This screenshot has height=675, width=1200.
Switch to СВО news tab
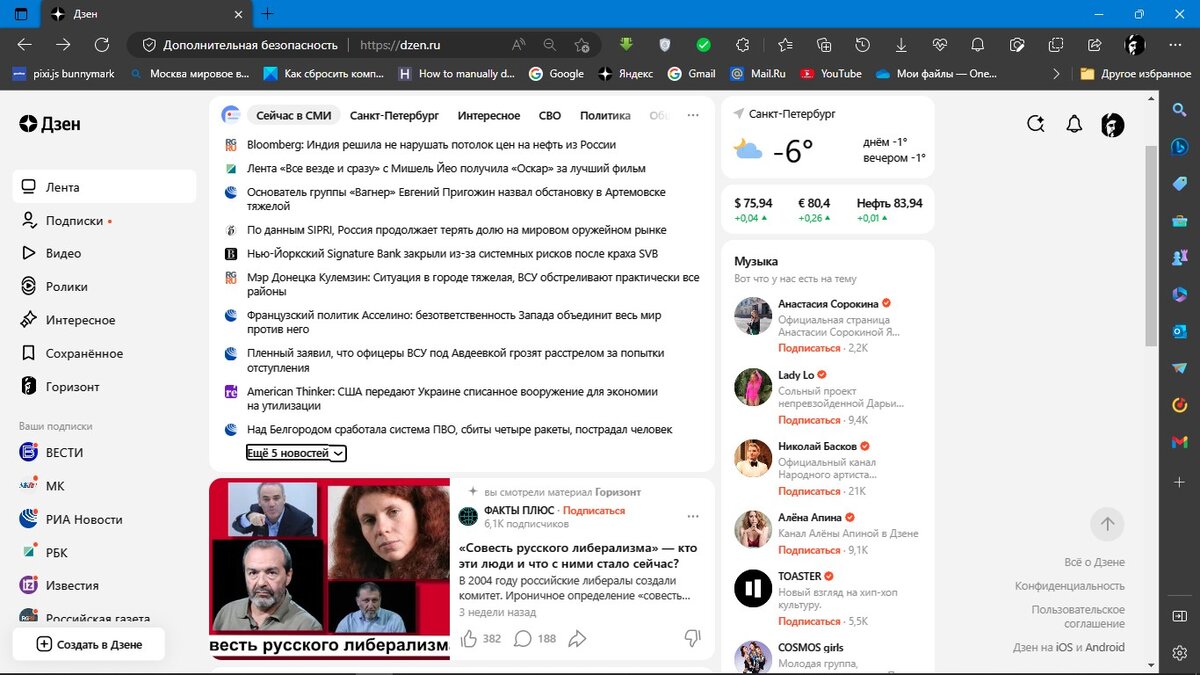tap(550, 116)
